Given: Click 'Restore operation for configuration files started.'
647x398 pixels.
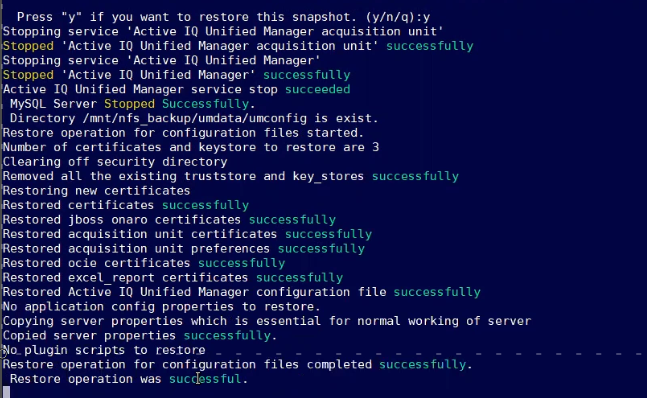Looking at the screenshot, I should tap(183, 133).
